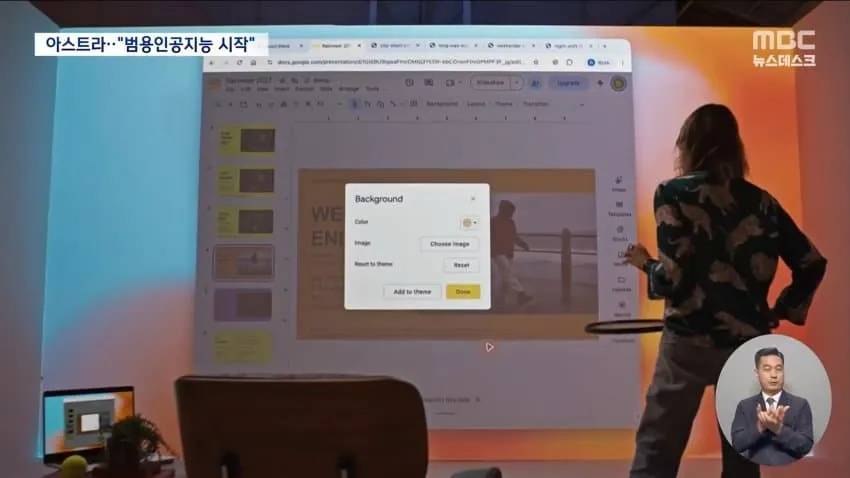
Task: Select the third slide thumbnail
Action: click(246, 221)
